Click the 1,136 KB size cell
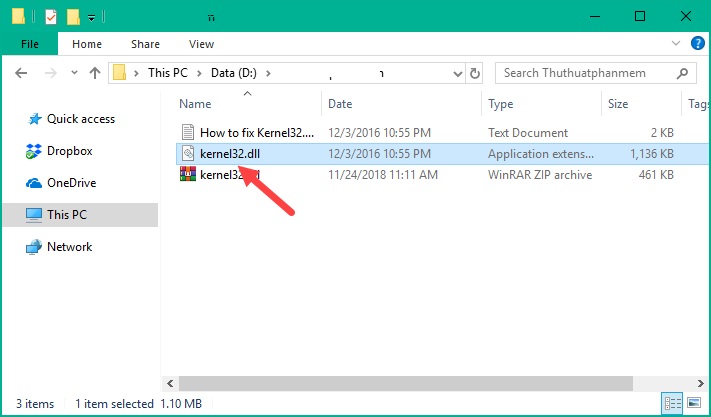Viewport: 711px width, 417px height. (652, 154)
